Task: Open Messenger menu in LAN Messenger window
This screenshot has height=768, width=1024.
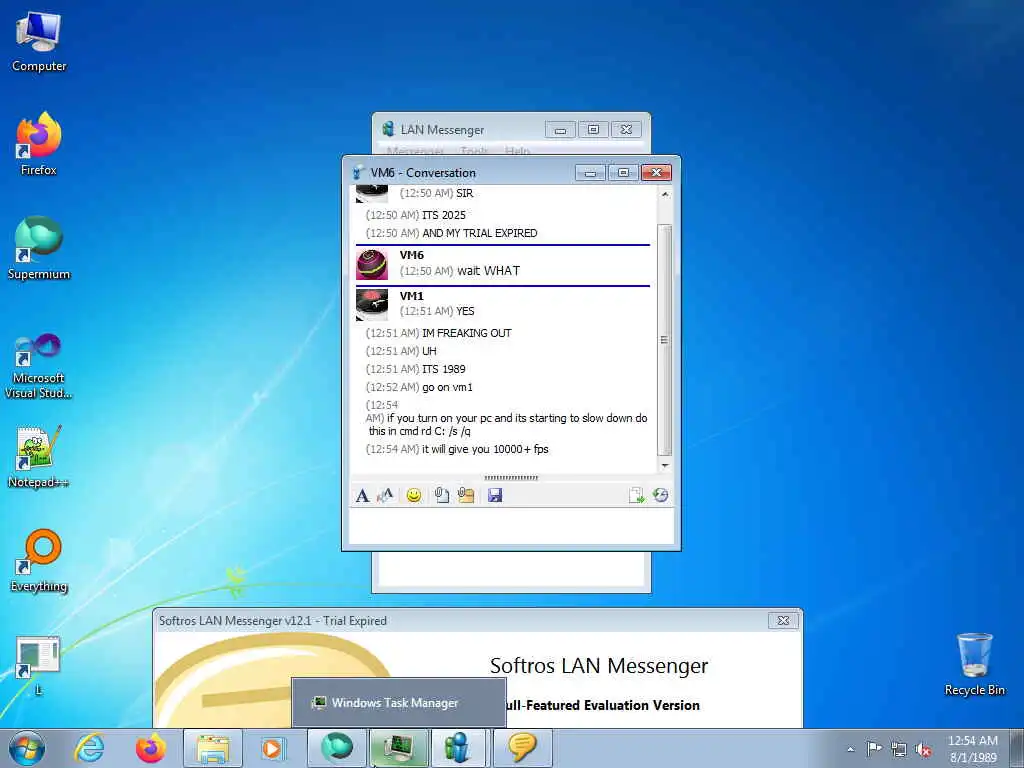Action: coord(415,151)
